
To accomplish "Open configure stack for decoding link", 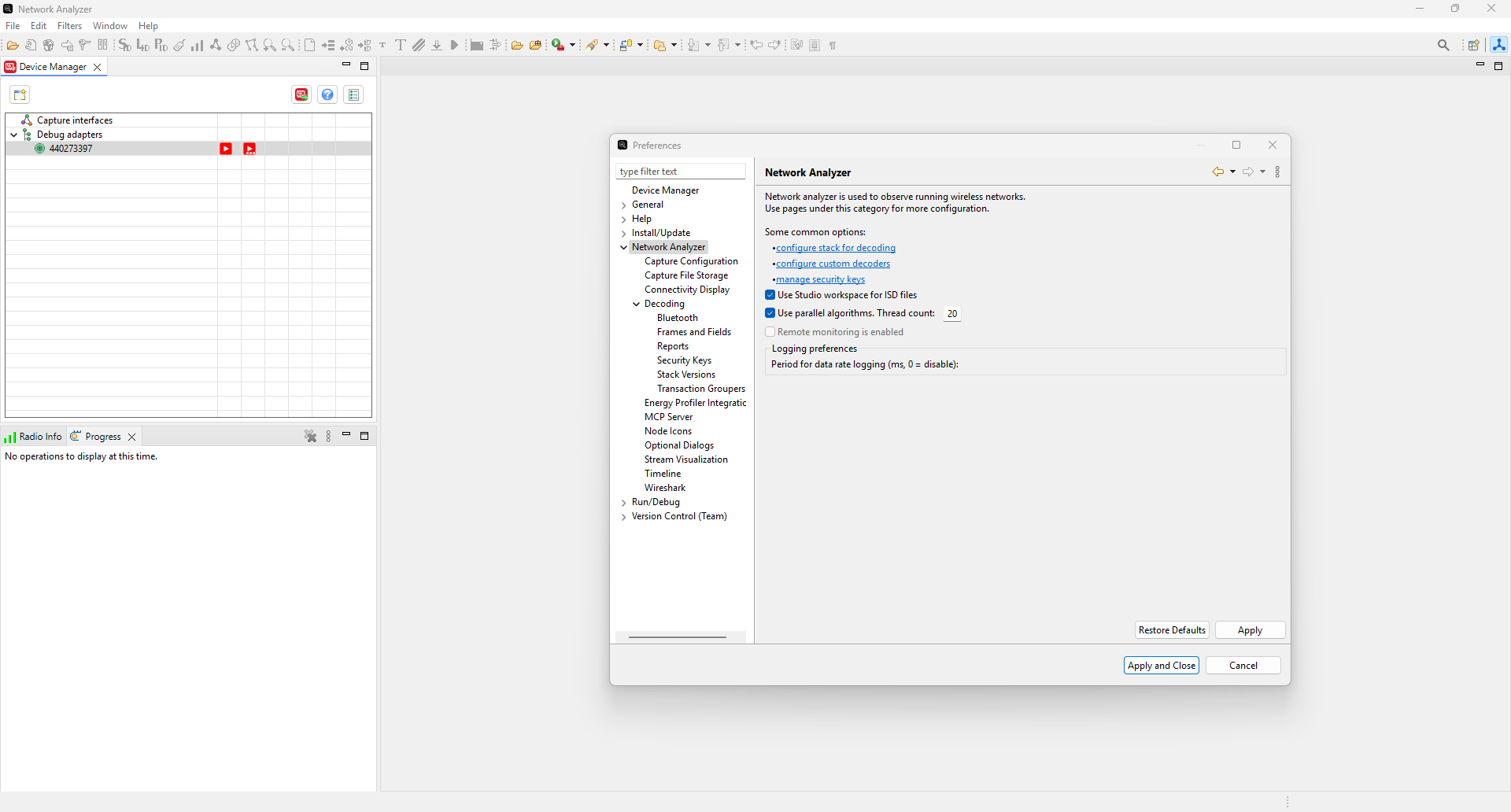I will point(836,248).
